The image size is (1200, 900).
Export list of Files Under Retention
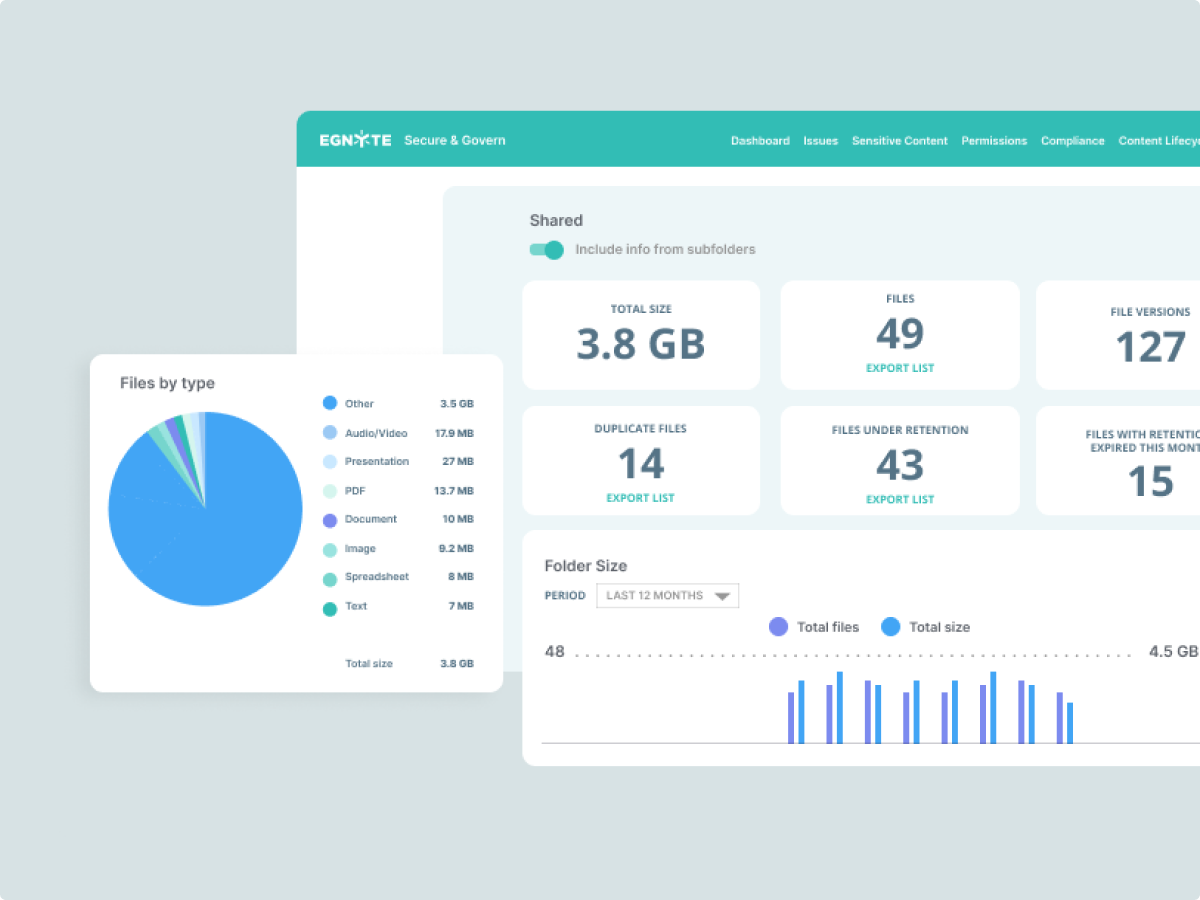(x=900, y=499)
